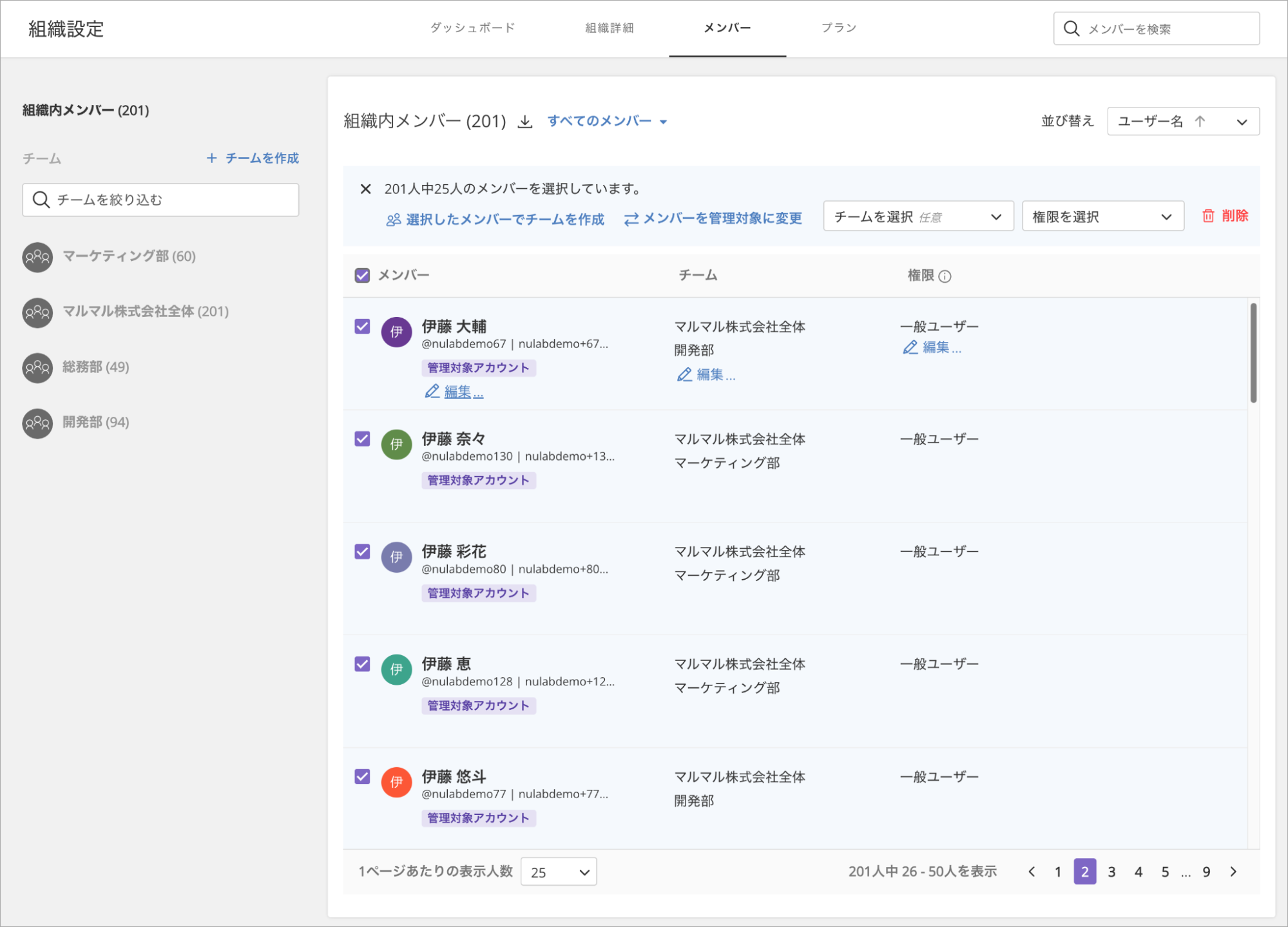Go to previous page with left chevron
The height and width of the screenshot is (927, 1288).
1032,872
